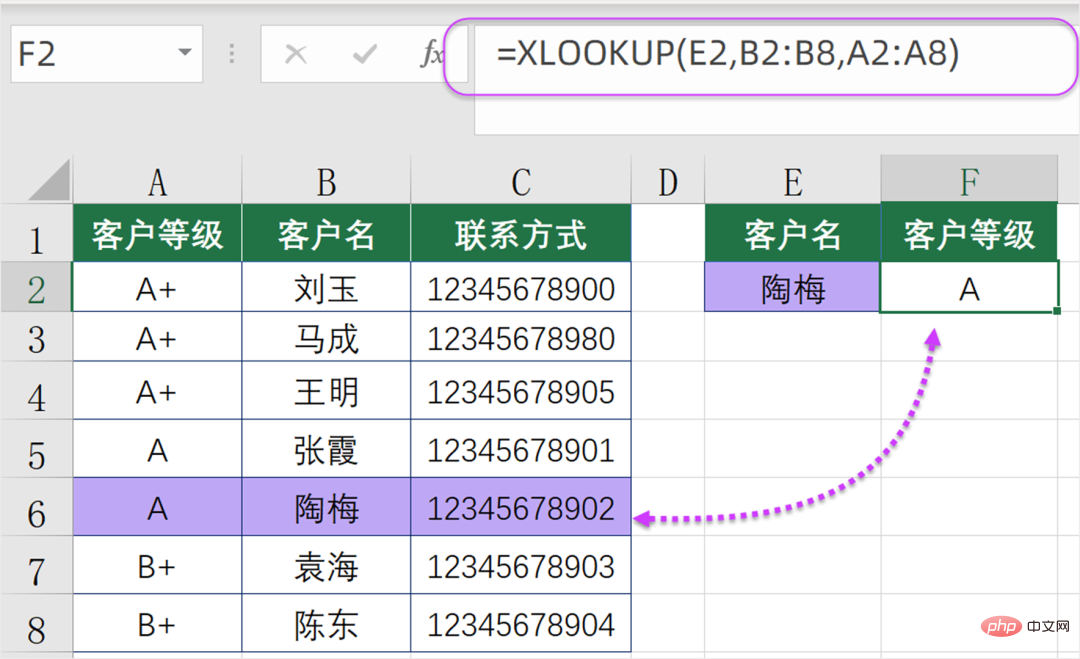Select column E header
This screenshot has height=659, width=1080.
pos(793,182)
